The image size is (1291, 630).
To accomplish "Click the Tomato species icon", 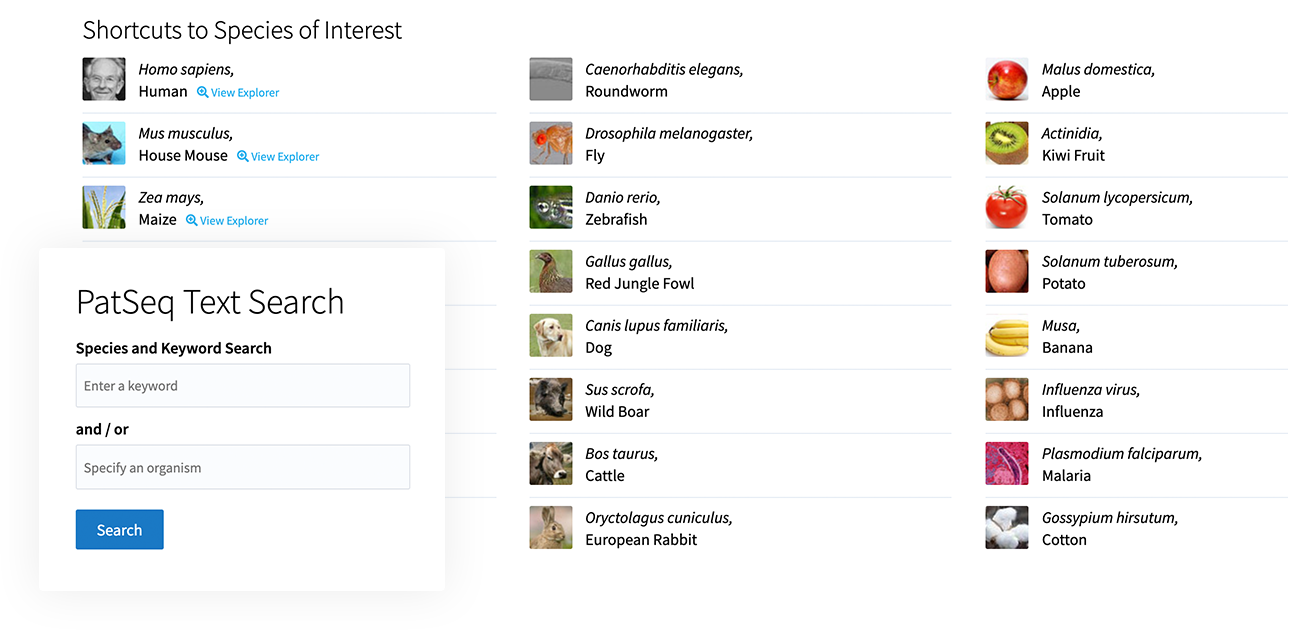I will 1007,208.
